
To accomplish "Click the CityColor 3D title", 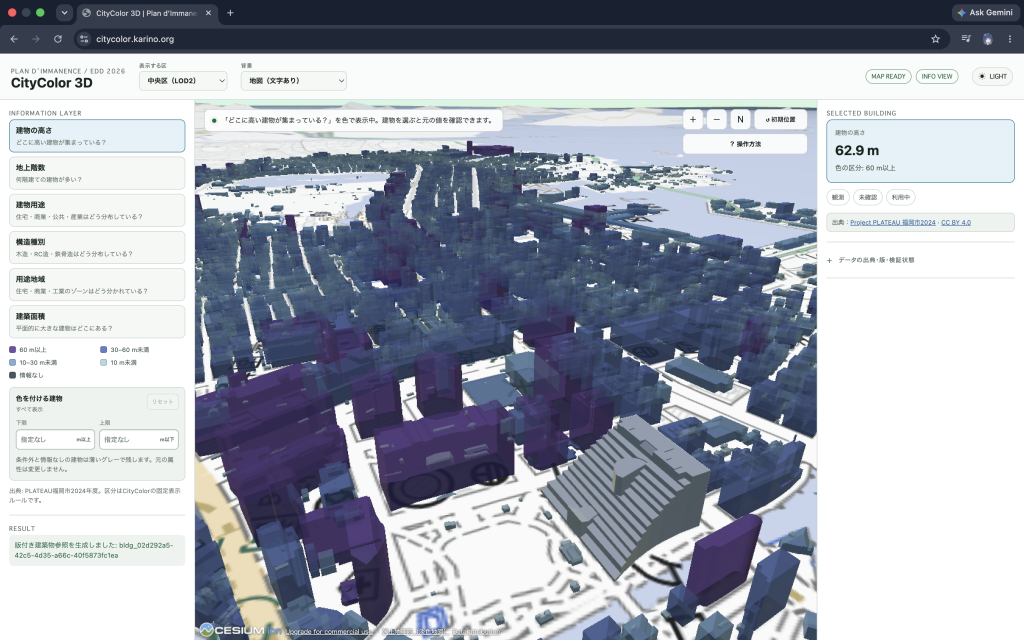I will (52, 83).
